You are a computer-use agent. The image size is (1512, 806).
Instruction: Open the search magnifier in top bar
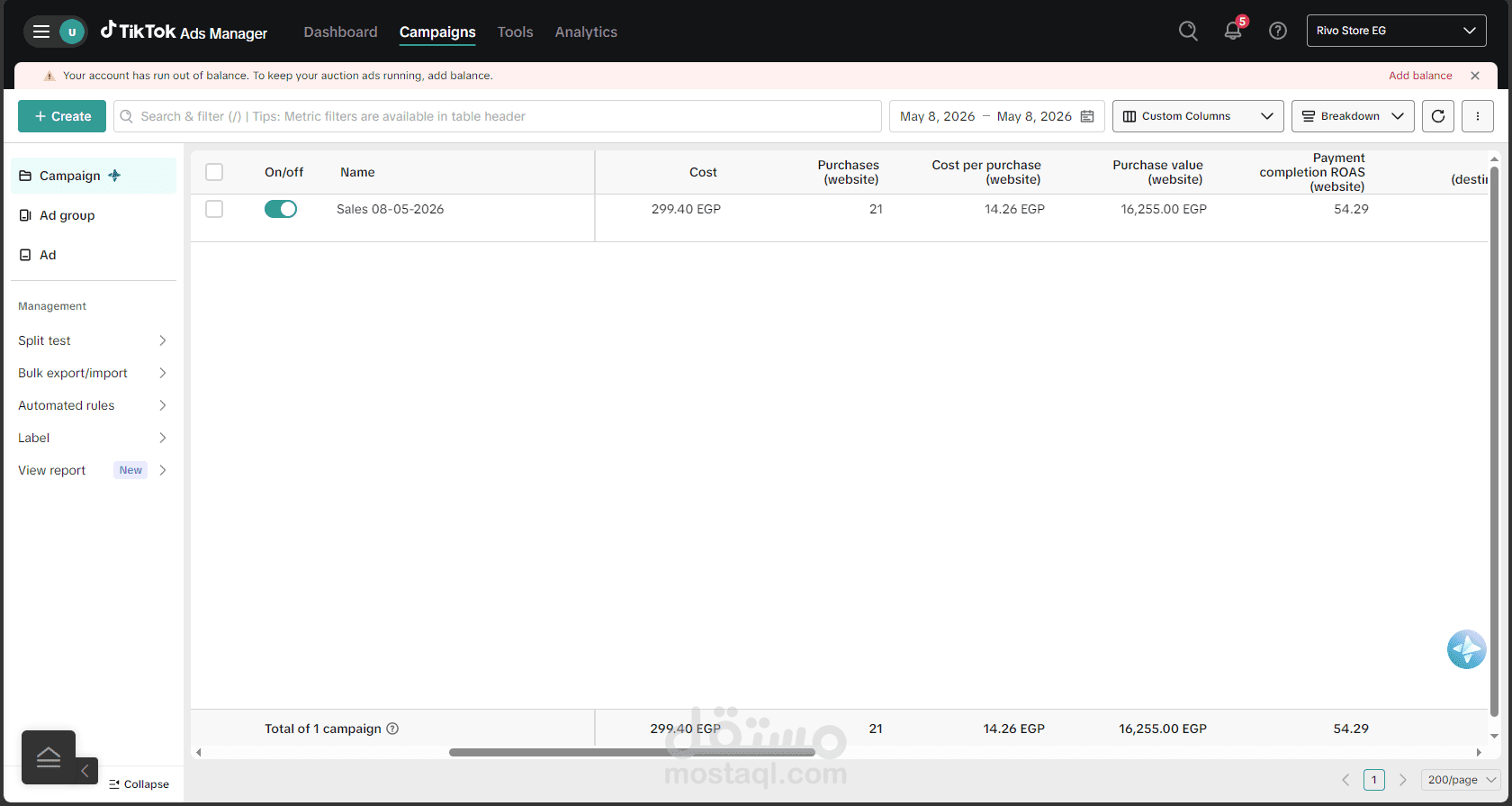(x=1188, y=31)
